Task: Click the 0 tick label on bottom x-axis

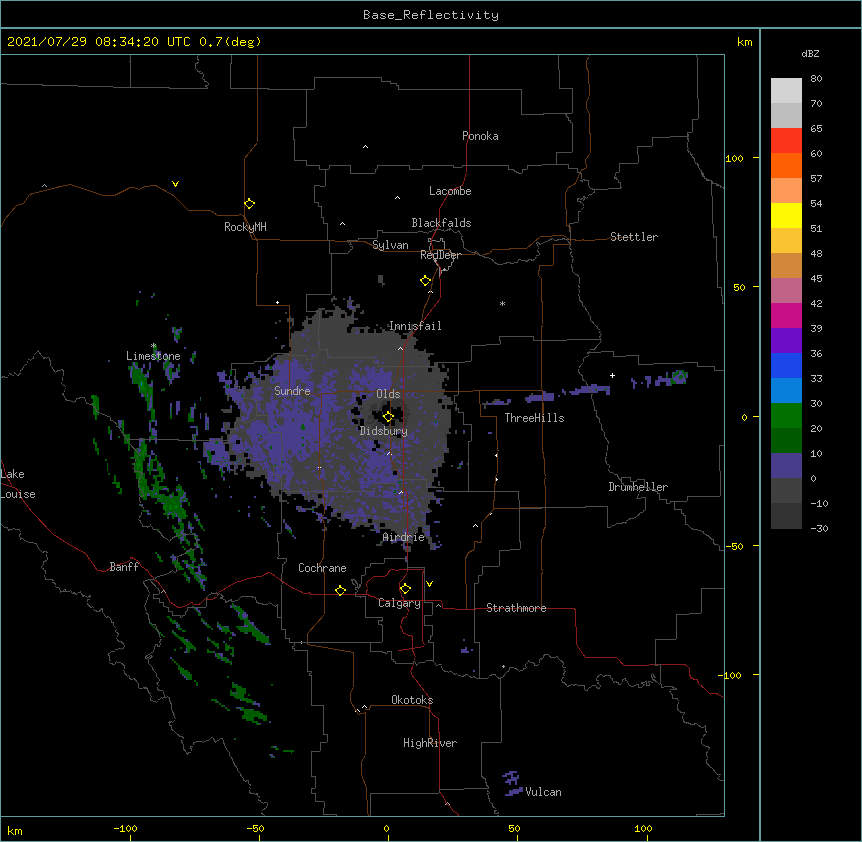Action: click(386, 829)
